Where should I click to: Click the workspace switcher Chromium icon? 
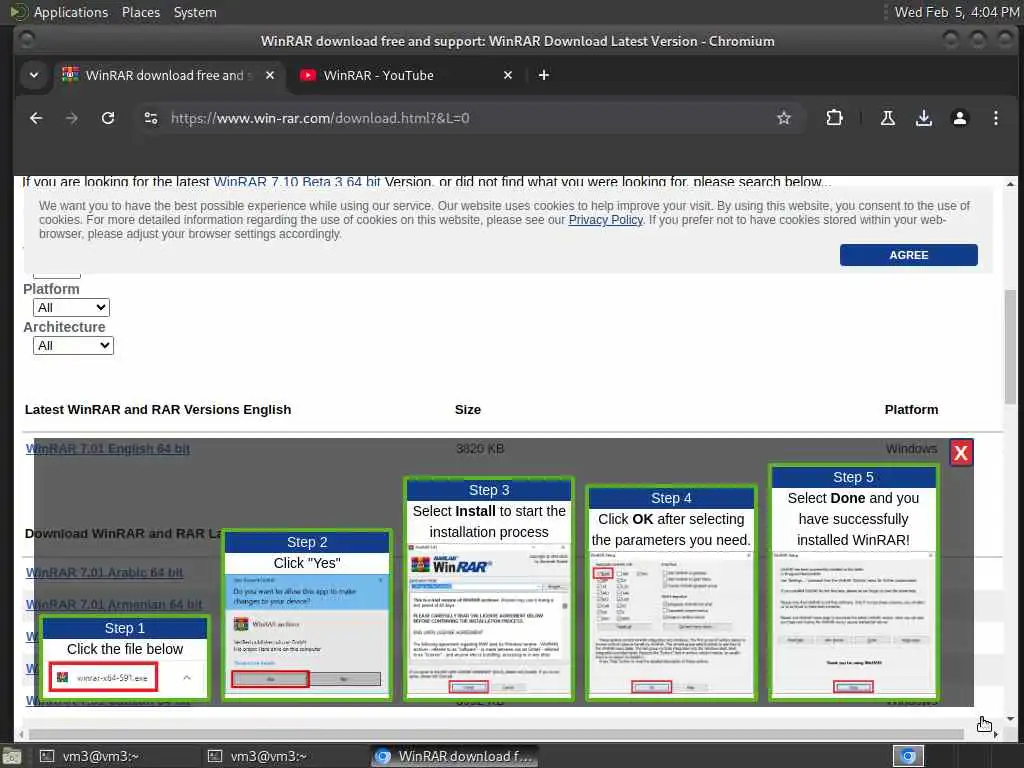908,756
